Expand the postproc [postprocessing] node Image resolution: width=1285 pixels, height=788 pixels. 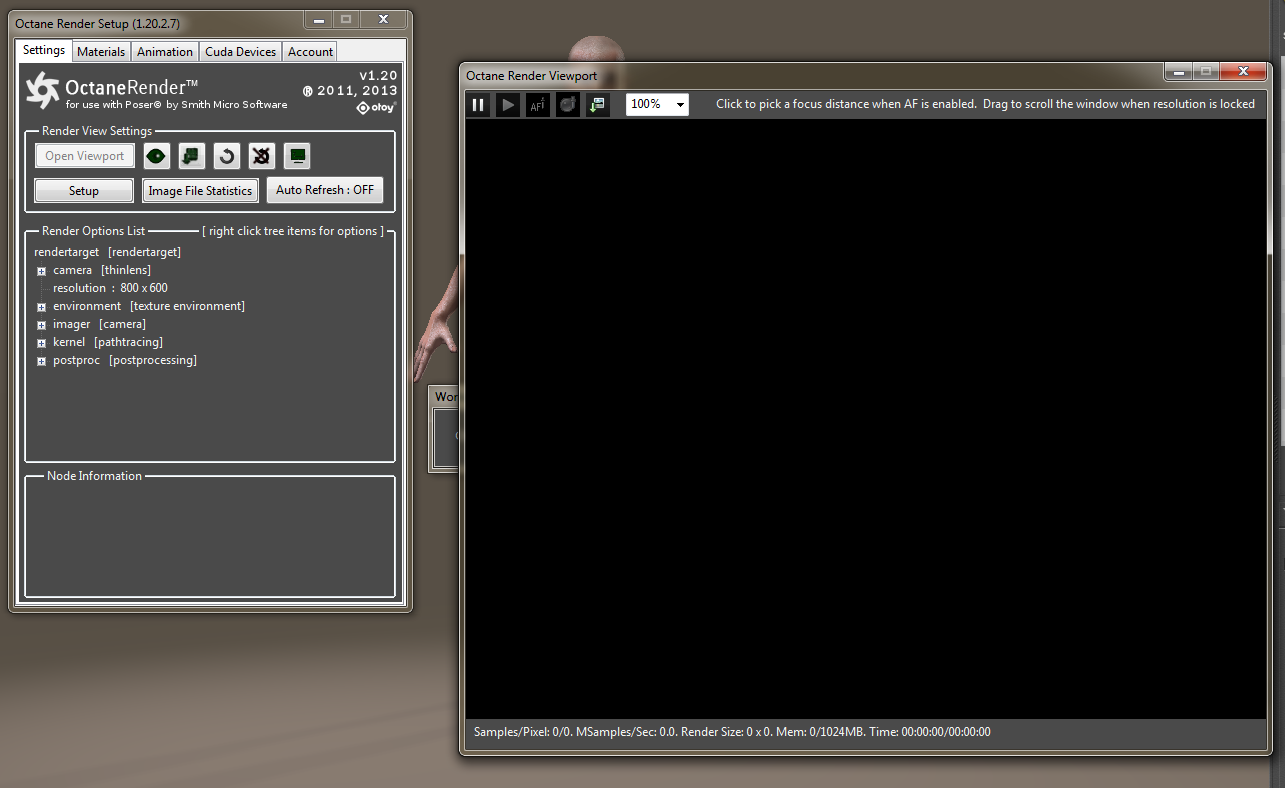click(x=42, y=361)
